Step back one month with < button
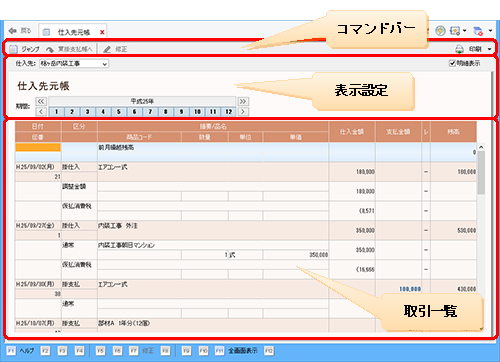This screenshot has height=362, width=500. (41, 111)
